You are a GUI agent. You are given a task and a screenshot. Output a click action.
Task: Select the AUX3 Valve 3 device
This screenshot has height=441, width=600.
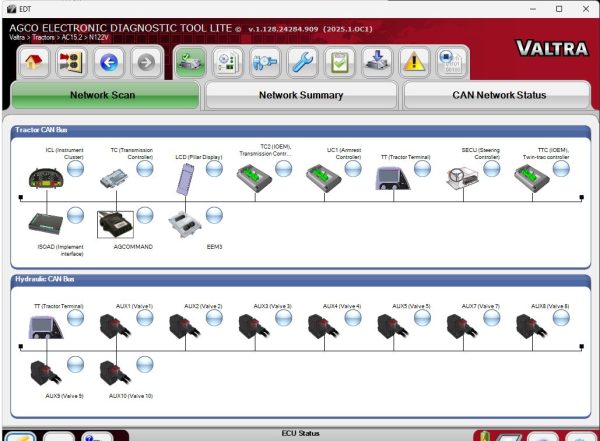coord(254,326)
